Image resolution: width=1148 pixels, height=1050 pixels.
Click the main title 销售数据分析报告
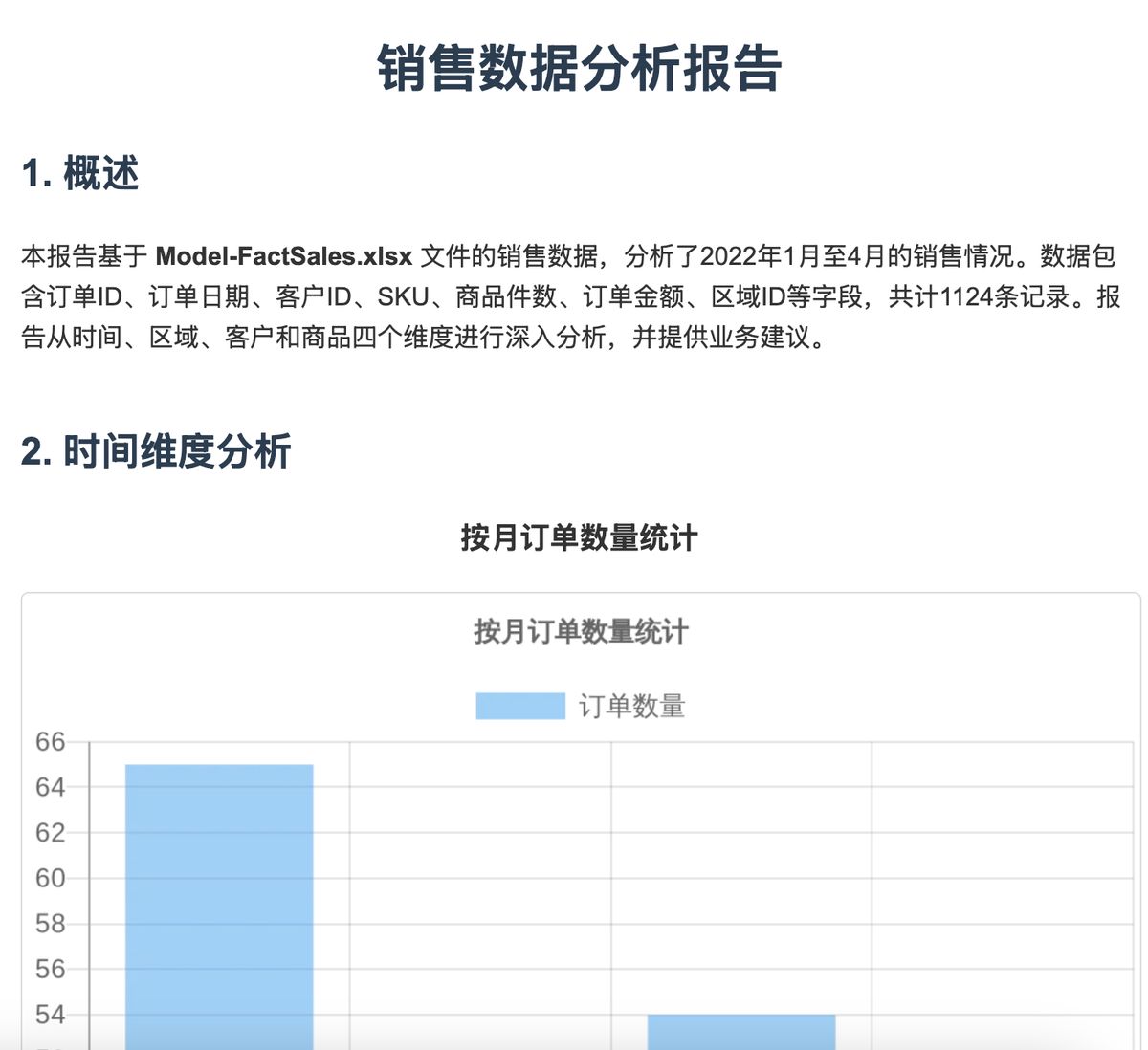click(579, 68)
